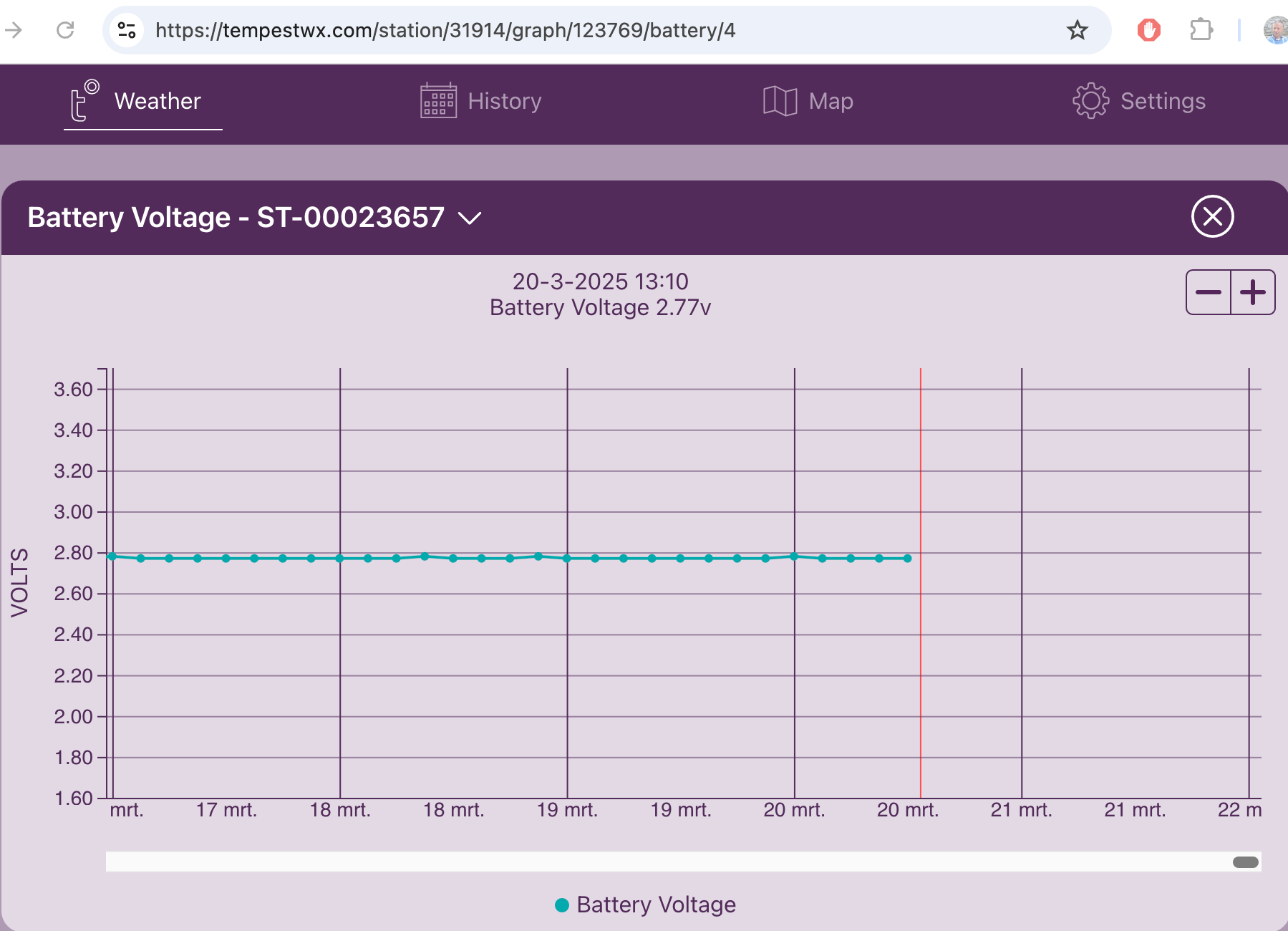Bookmark page with star icon
This screenshot has height=931, width=1288.
1077,30
